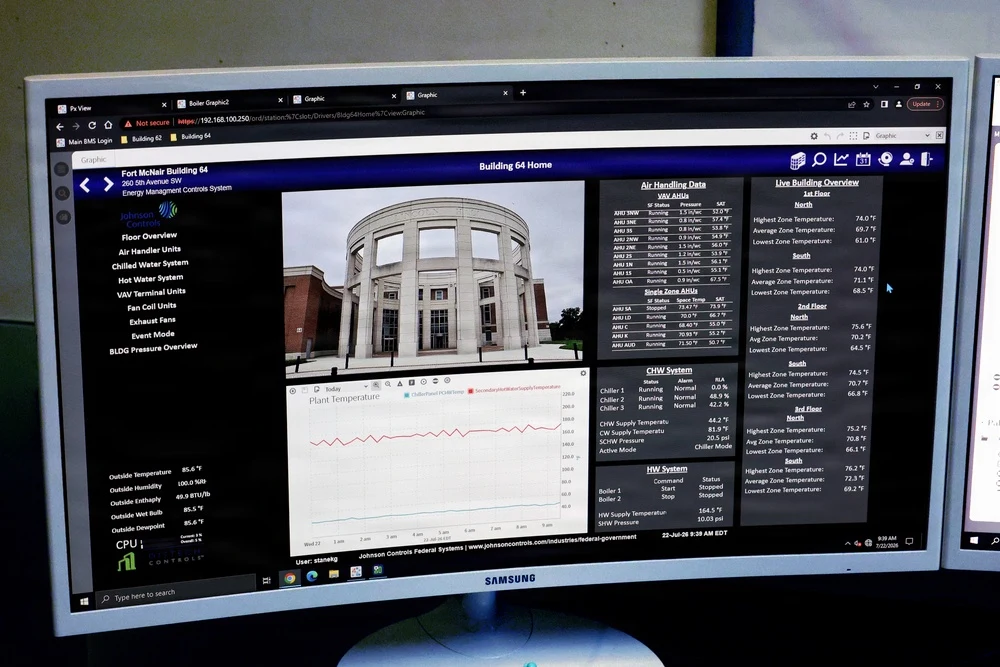Click the magnifier search icon in header
1000x667 pixels.
[x=820, y=160]
